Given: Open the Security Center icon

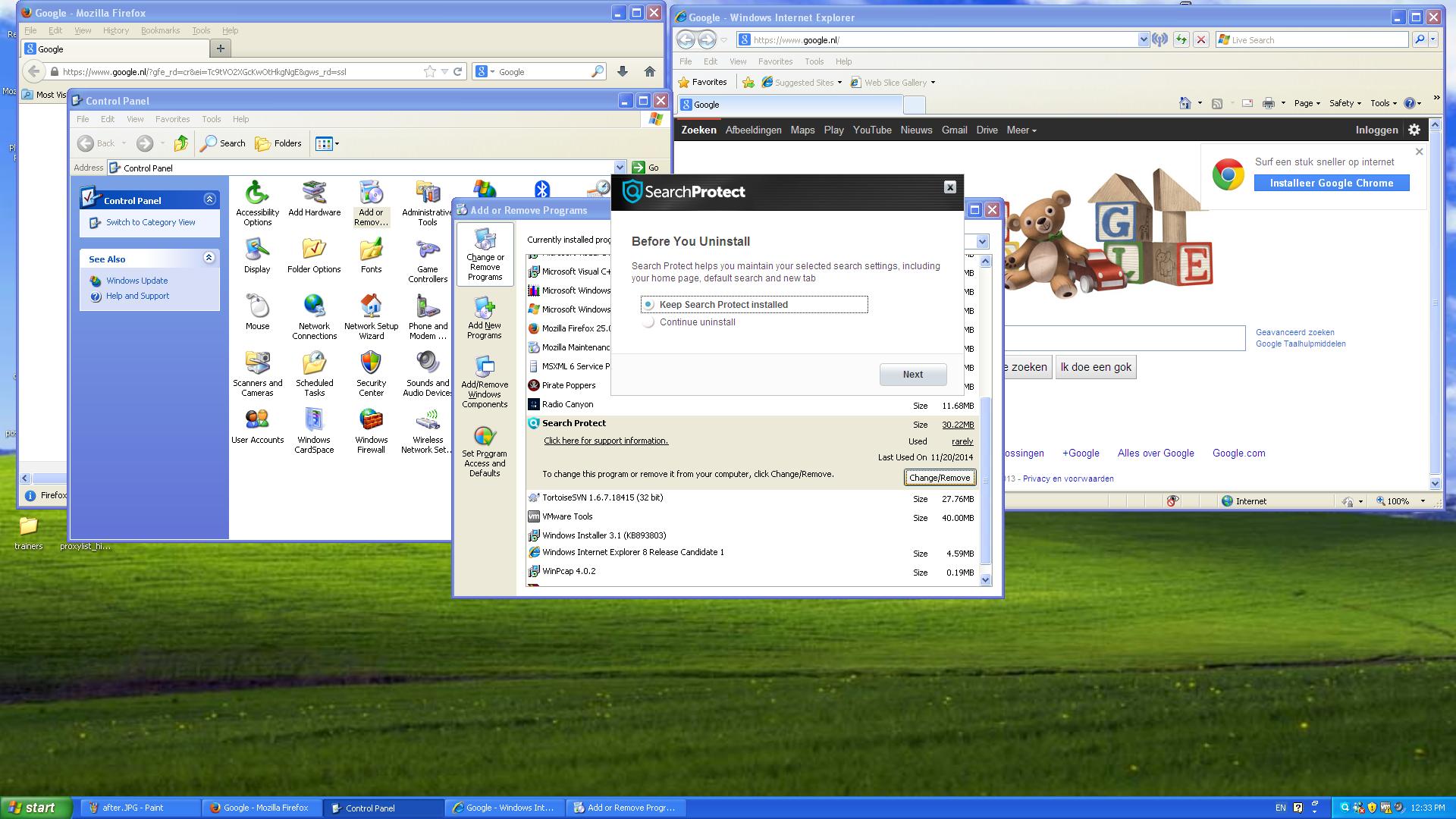Looking at the screenshot, I should pyautogui.click(x=371, y=374).
